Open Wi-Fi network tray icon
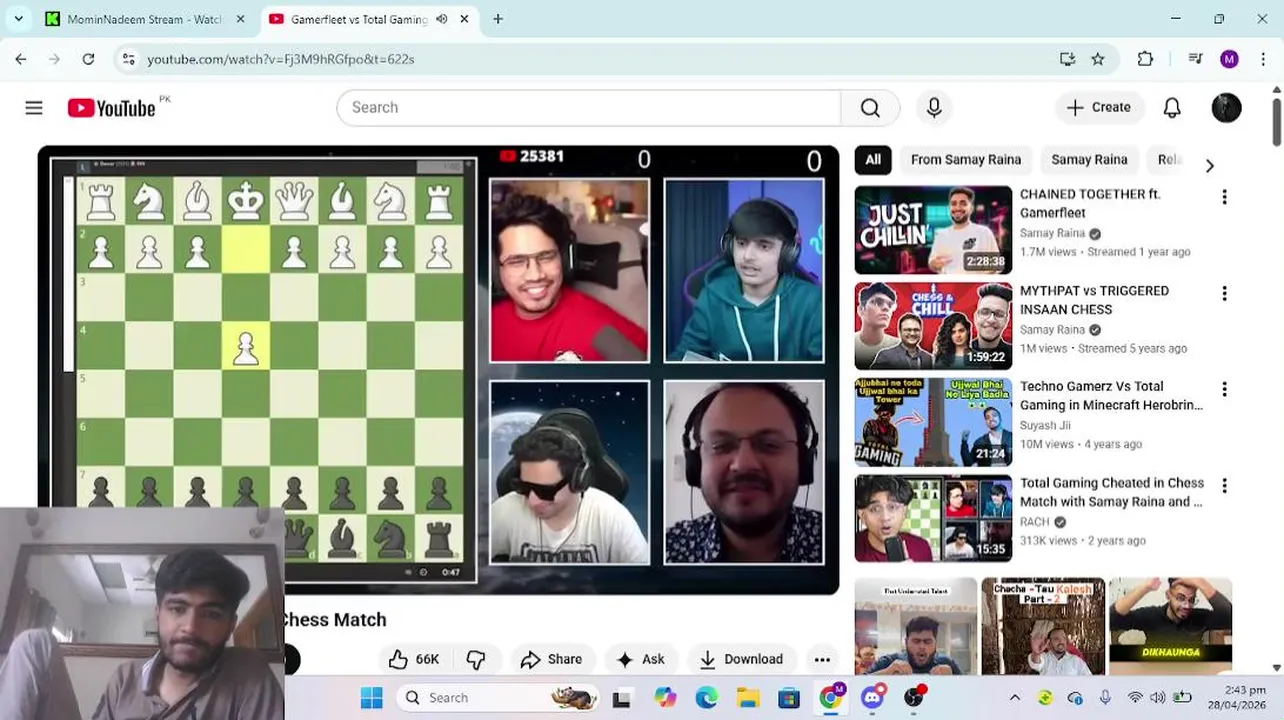The width and height of the screenshot is (1284, 720). [x=1134, y=698]
